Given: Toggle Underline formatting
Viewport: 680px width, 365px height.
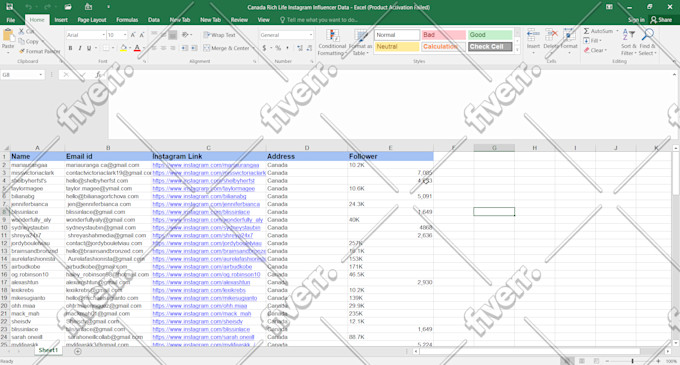Looking at the screenshot, I should click(x=89, y=48).
